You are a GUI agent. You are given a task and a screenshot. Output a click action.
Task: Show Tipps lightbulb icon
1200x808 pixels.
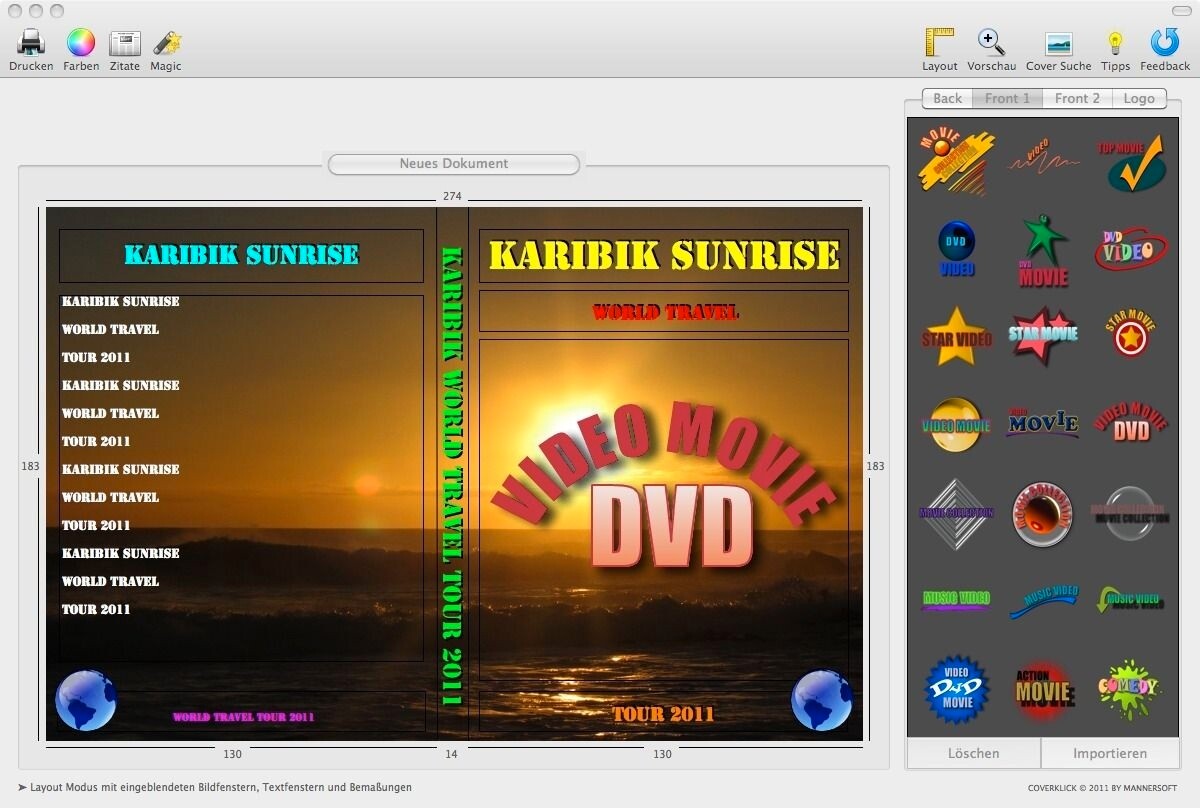point(1115,43)
